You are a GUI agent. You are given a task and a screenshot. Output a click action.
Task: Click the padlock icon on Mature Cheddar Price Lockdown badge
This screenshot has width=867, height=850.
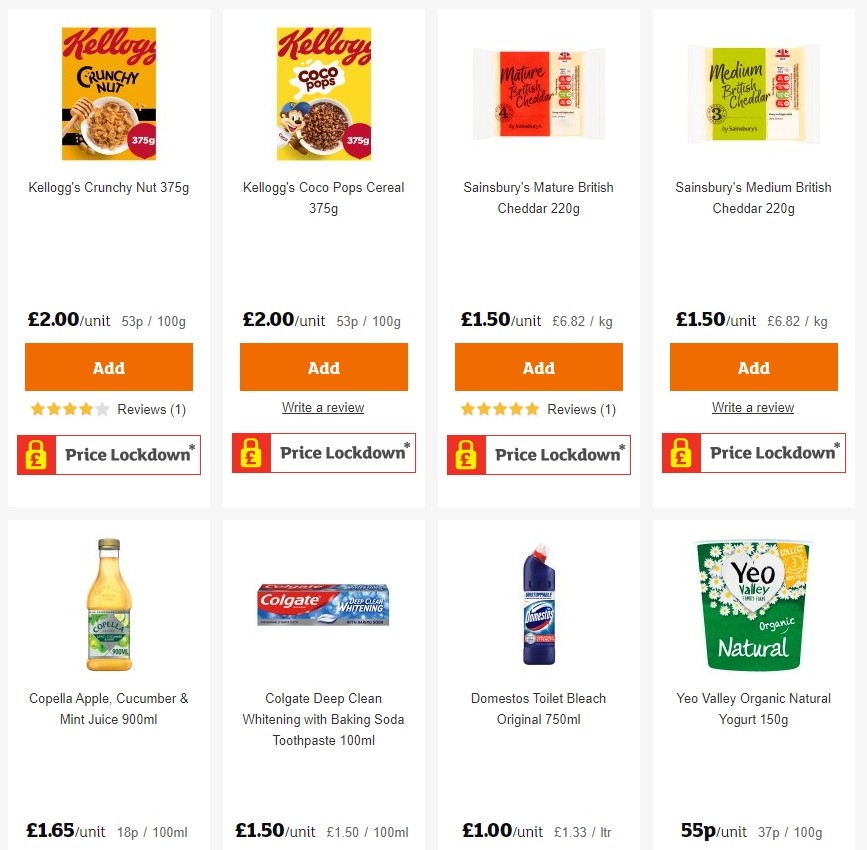point(466,455)
